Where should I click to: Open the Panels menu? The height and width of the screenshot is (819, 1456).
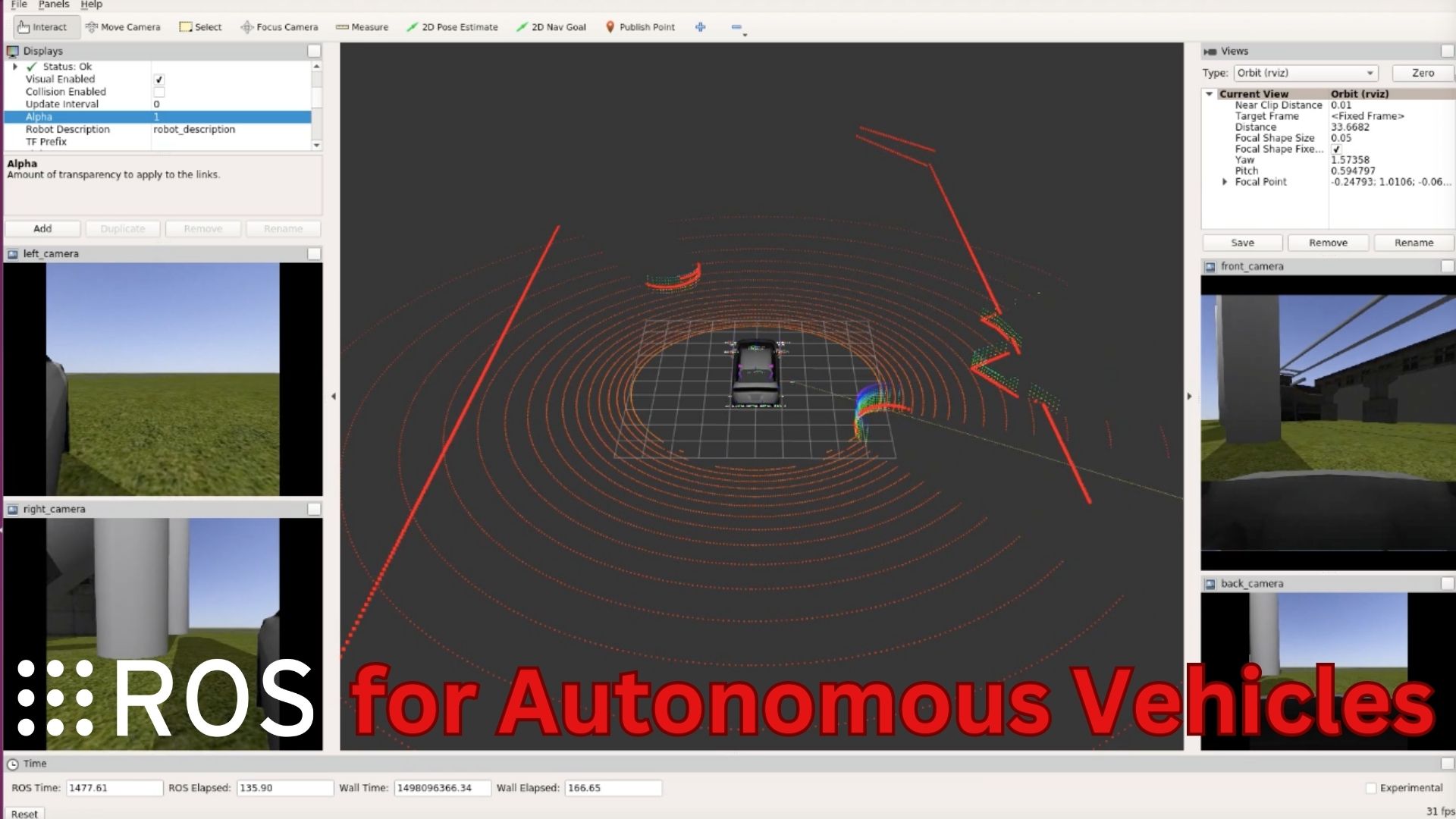(54, 5)
